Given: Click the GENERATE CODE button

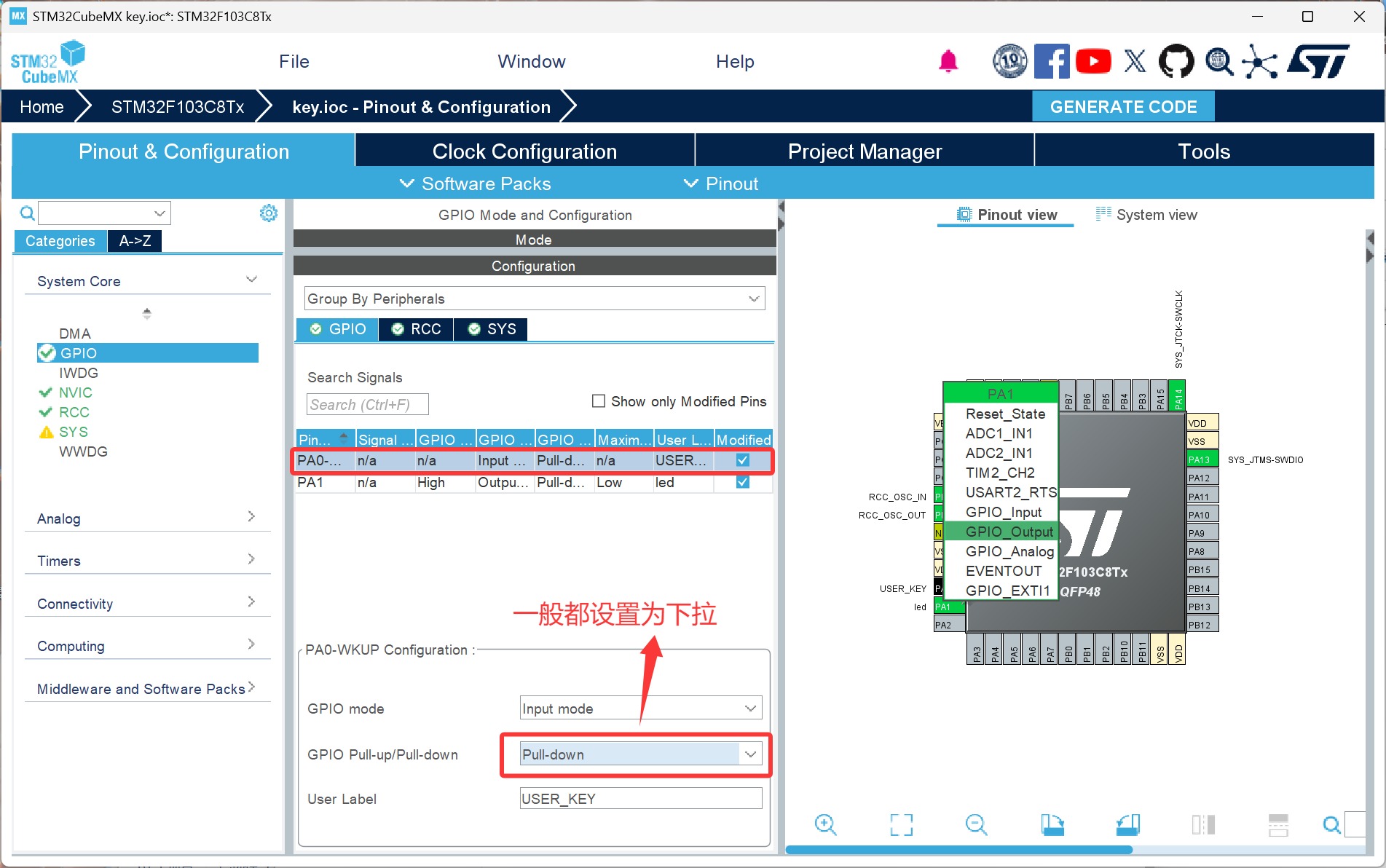Looking at the screenshot, I should [x=1123, y=107].
